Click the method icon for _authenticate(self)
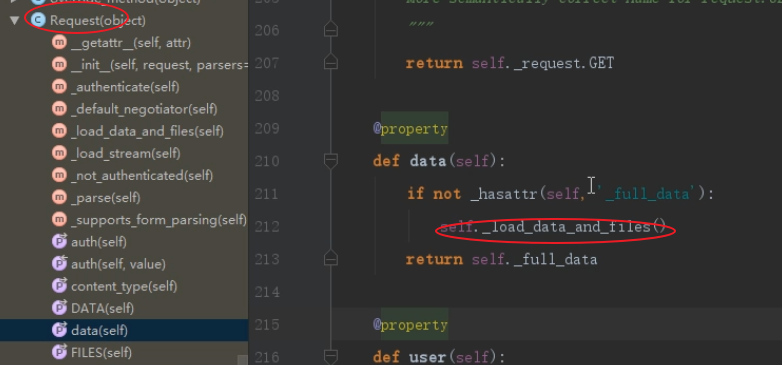This screenshot has height=365, width=782. (x=59, y=87)
